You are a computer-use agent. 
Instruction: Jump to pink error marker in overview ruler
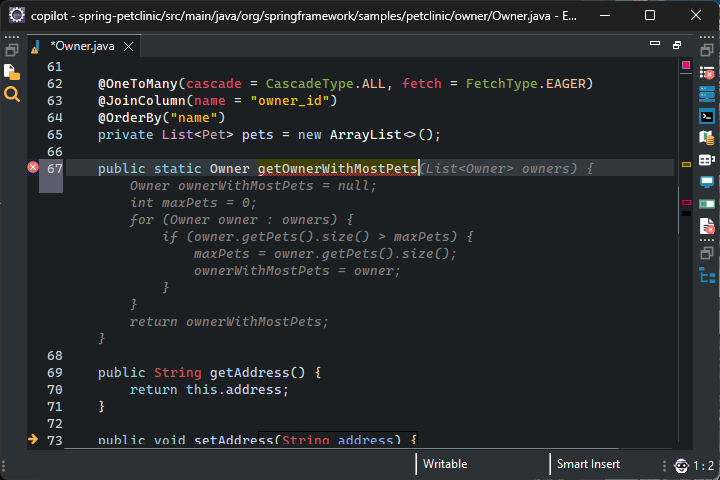pos(686,203)
